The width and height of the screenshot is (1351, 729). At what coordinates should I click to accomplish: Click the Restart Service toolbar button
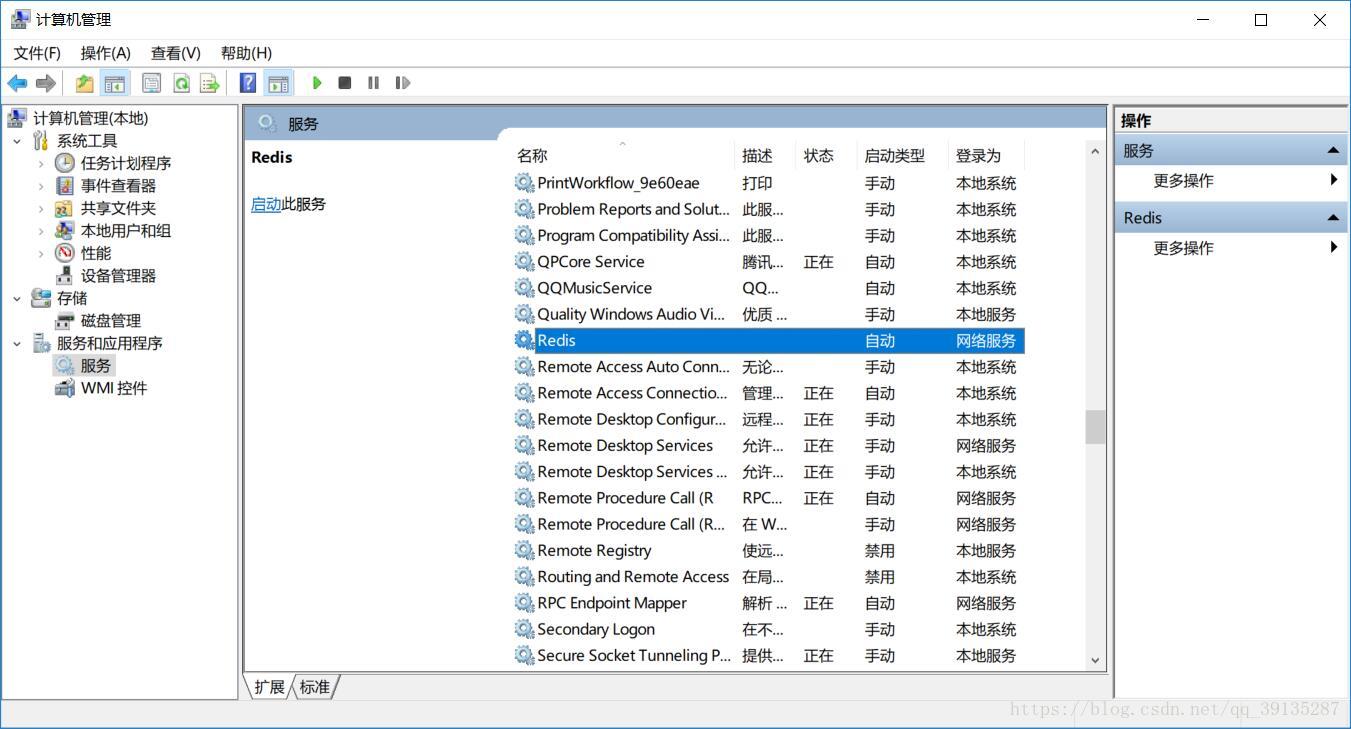tap(402, 83)
